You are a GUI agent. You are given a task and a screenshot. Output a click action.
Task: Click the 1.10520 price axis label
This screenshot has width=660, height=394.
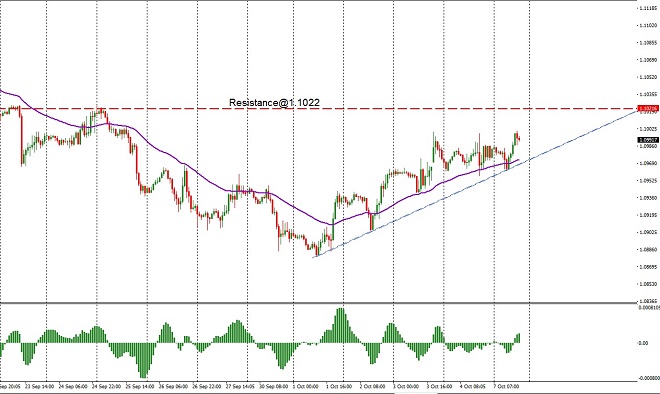tap(648, 77)
